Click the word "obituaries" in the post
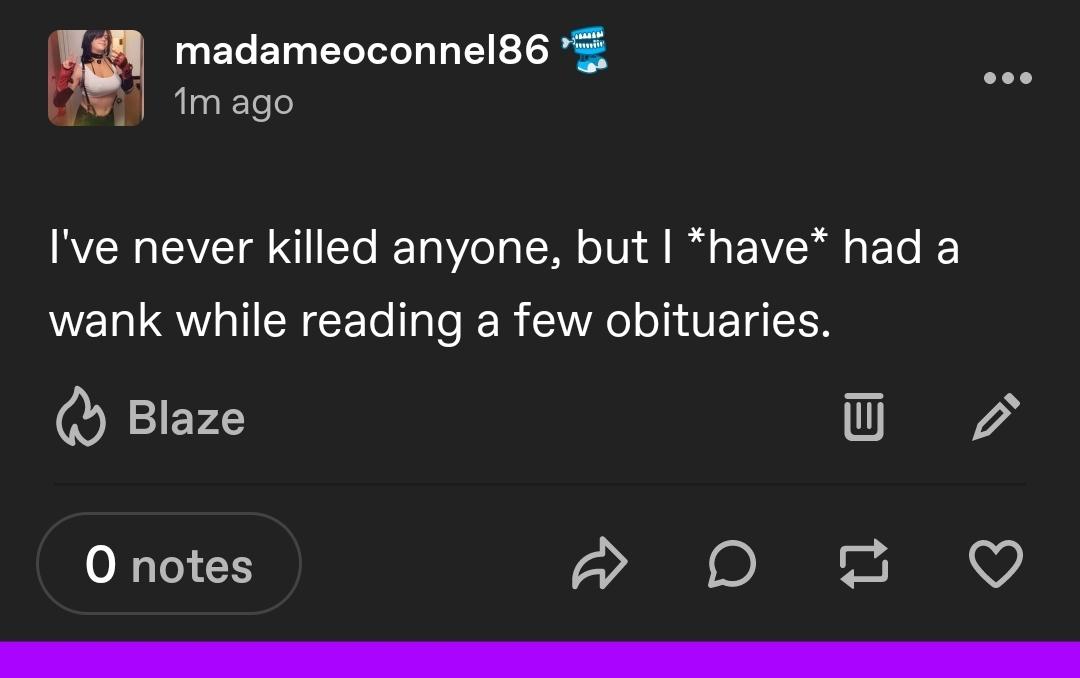Image resolution: width=1080 pixels, height=678 pixels. click(718, 320)
